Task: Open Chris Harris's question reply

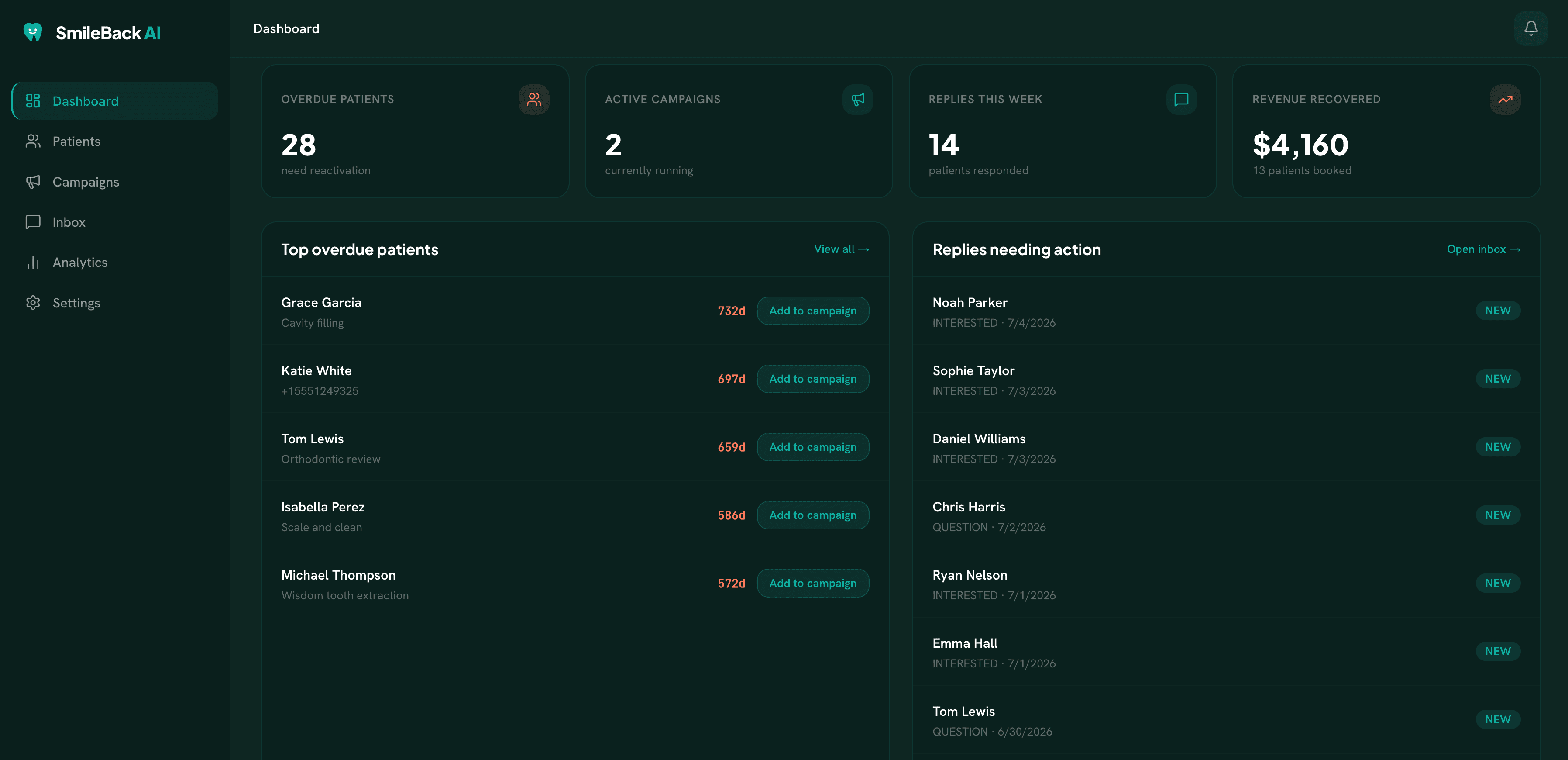Action: 1226,516
